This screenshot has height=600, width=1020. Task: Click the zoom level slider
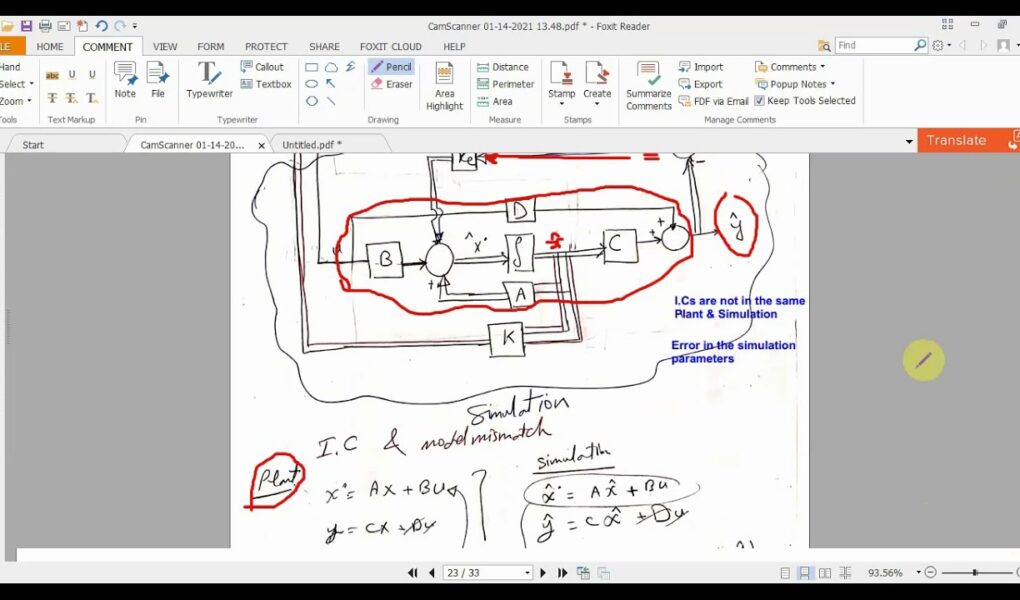(x=974, y=573)
